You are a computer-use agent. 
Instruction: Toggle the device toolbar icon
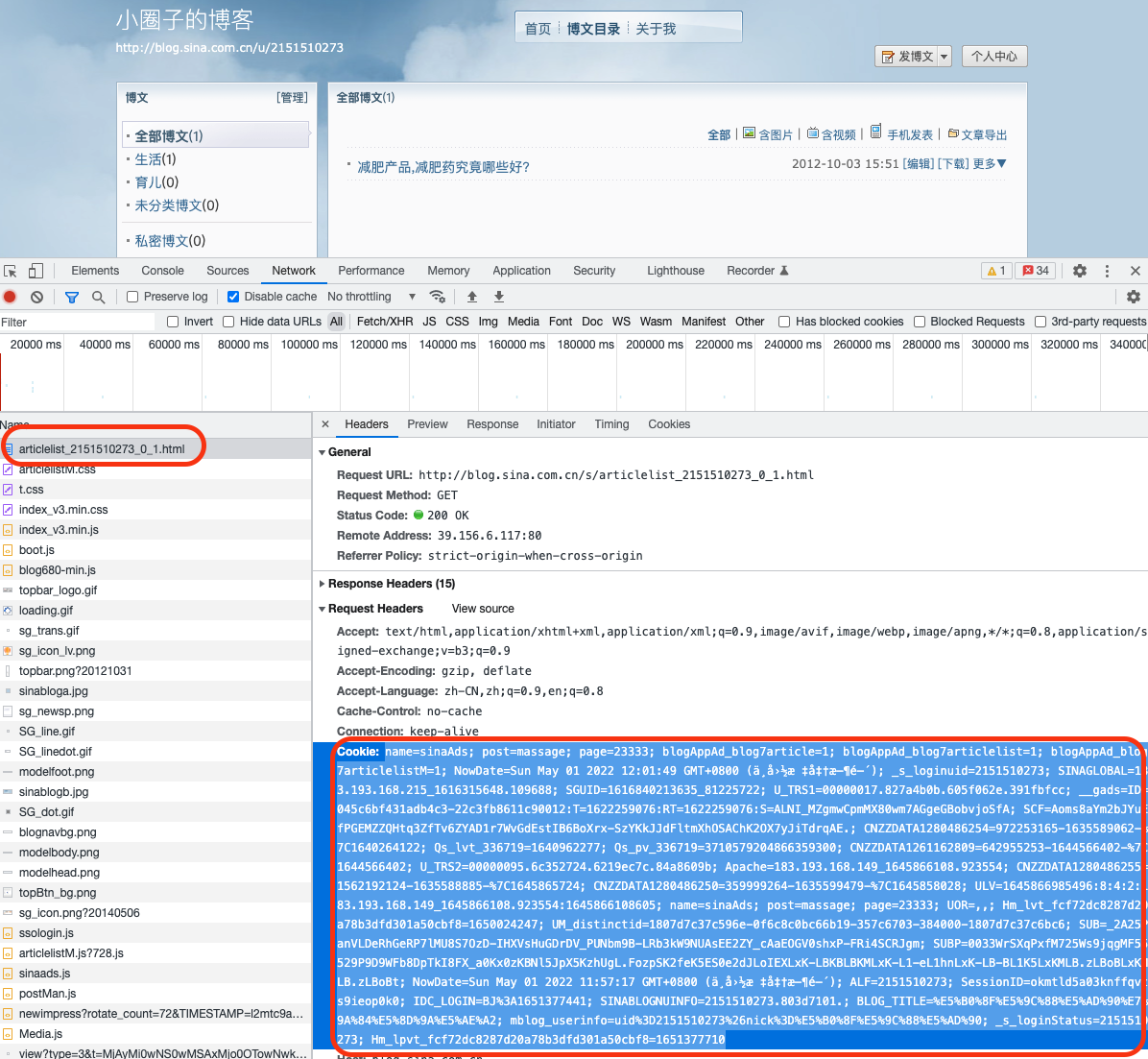(x=36, y=271)
